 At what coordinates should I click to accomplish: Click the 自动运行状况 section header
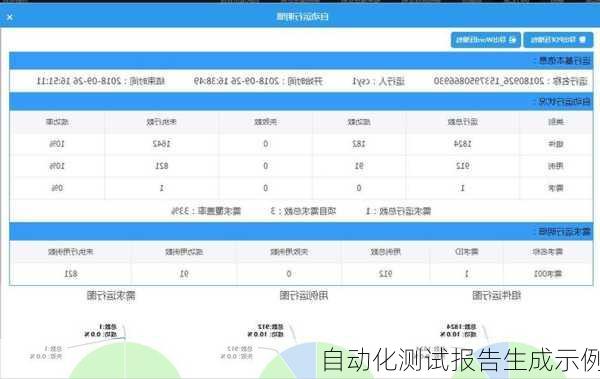(301, 102)
